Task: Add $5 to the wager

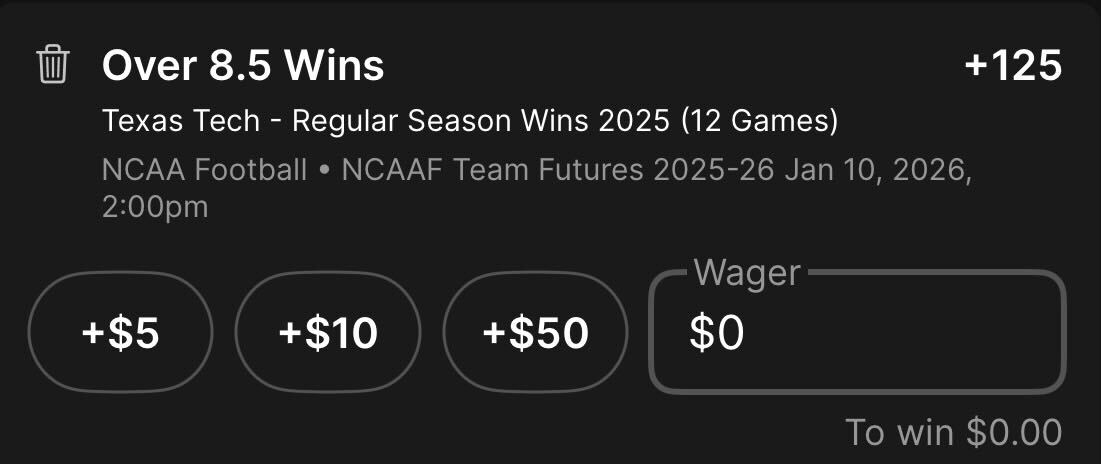Action: (x=120, y=332)
